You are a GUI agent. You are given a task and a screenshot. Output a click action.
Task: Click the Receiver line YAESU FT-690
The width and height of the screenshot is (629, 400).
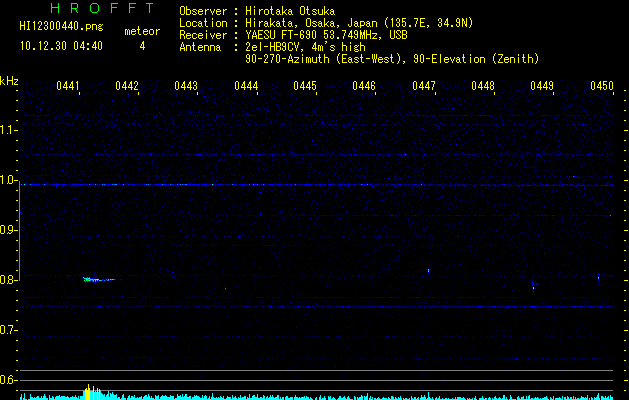326,35
